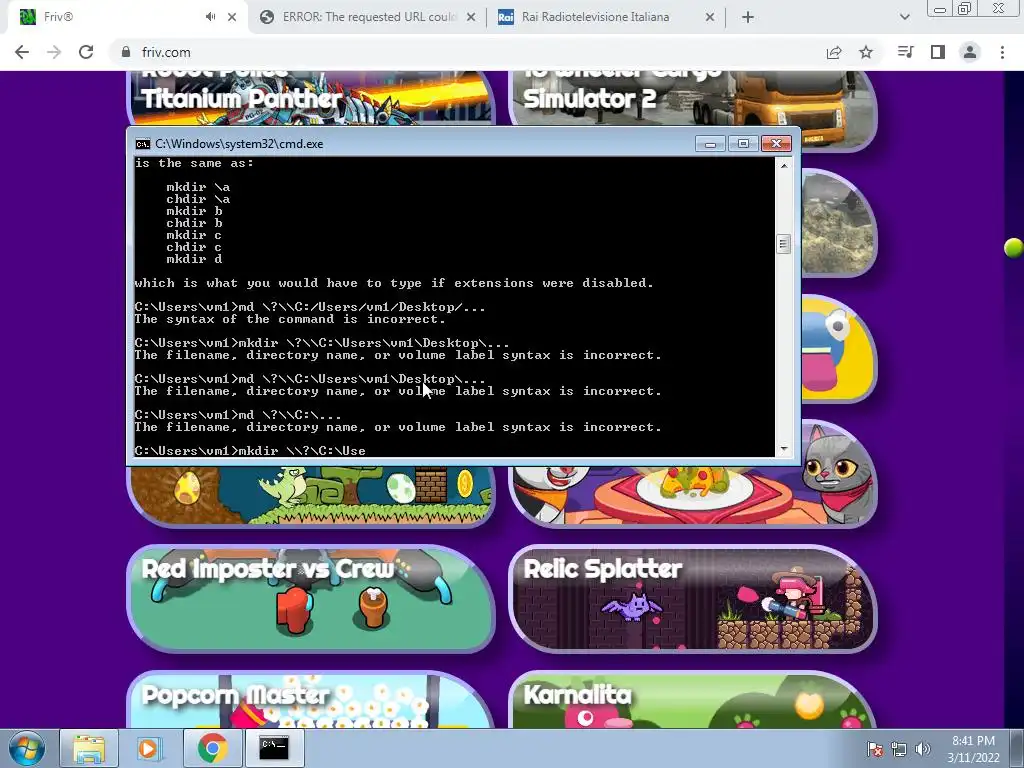Open Windows Explorer from taskbar

pos(89,748)
